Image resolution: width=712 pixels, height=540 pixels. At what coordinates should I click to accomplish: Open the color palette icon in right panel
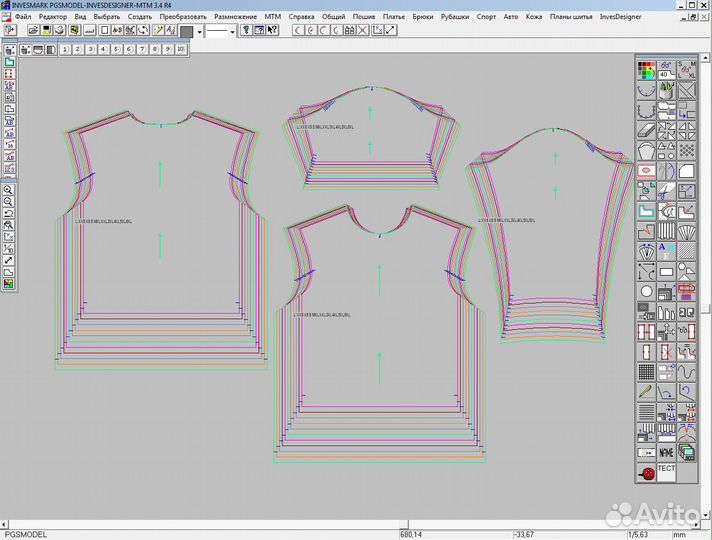pyautogui.click(x=645, y=69)
